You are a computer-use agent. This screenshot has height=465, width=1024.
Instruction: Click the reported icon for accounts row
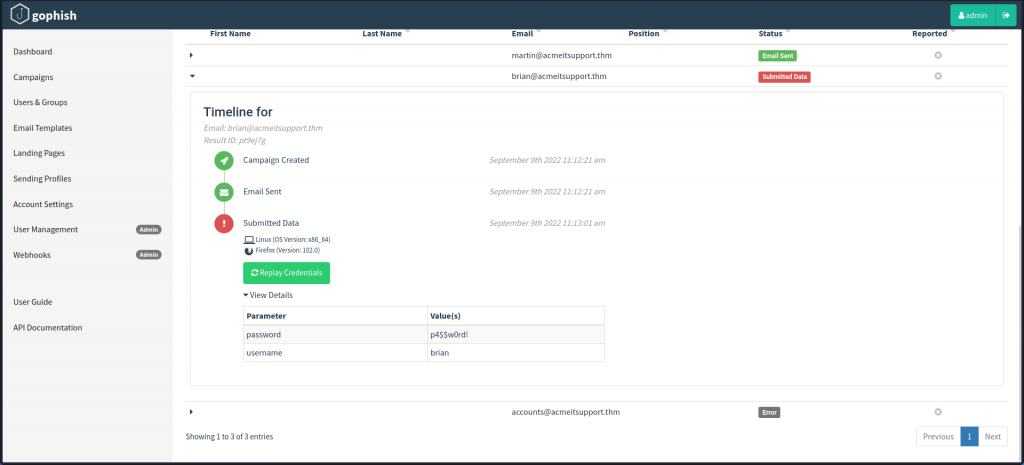938,412
